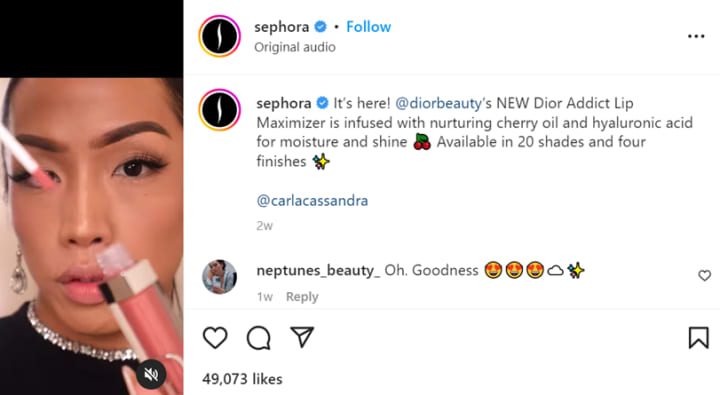The height and width of the screenshot is (395, 720).
Task: Reply to the neptunes_beauty_ comment
Action: [x=302, y=297]
